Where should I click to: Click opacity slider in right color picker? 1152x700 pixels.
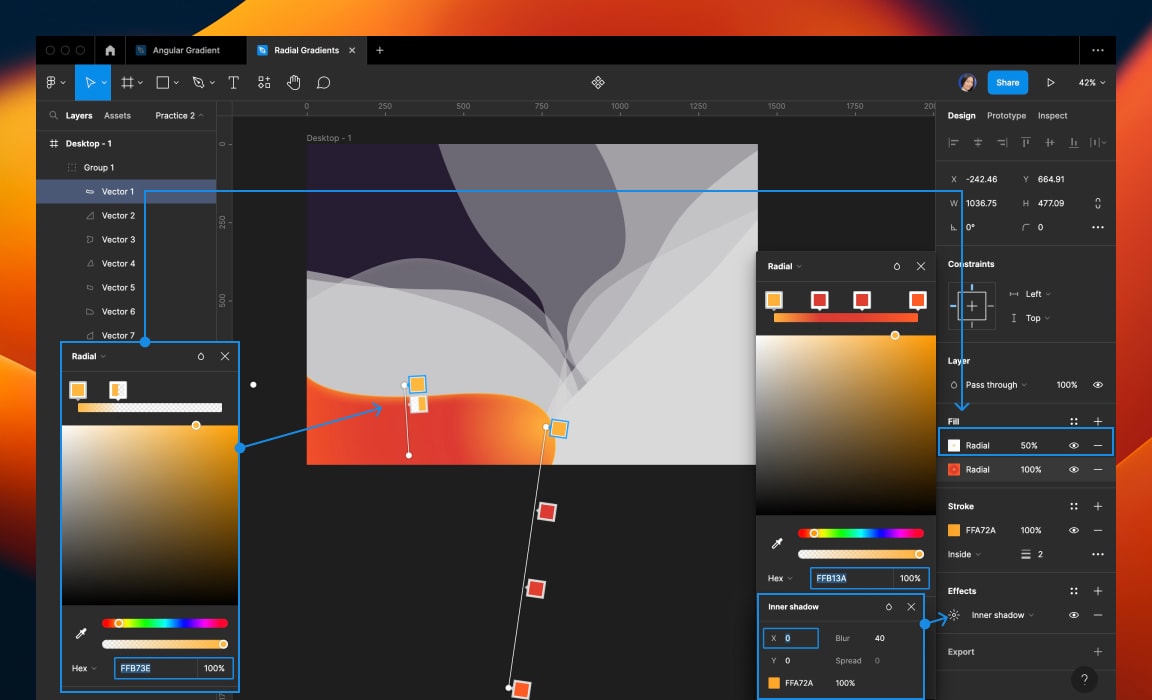tap(860, 554)
